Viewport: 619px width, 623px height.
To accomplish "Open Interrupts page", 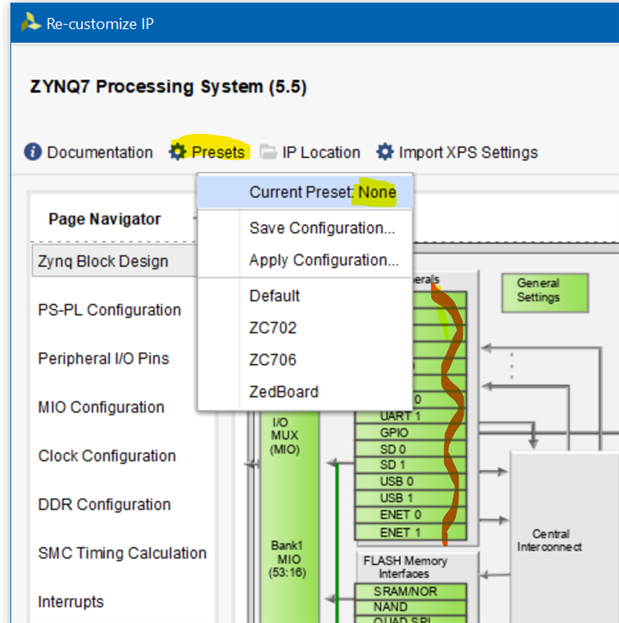I will click(71, 602).
